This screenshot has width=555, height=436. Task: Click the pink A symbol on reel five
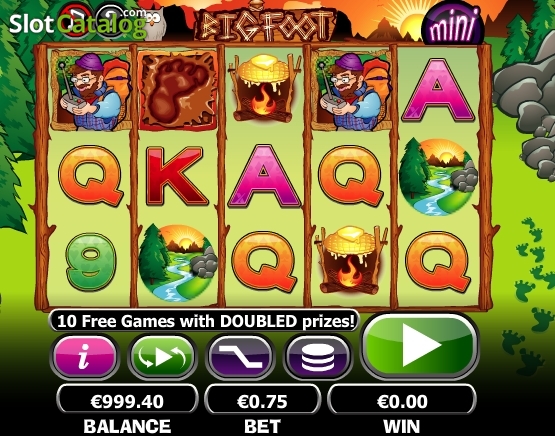pos(437,91)
